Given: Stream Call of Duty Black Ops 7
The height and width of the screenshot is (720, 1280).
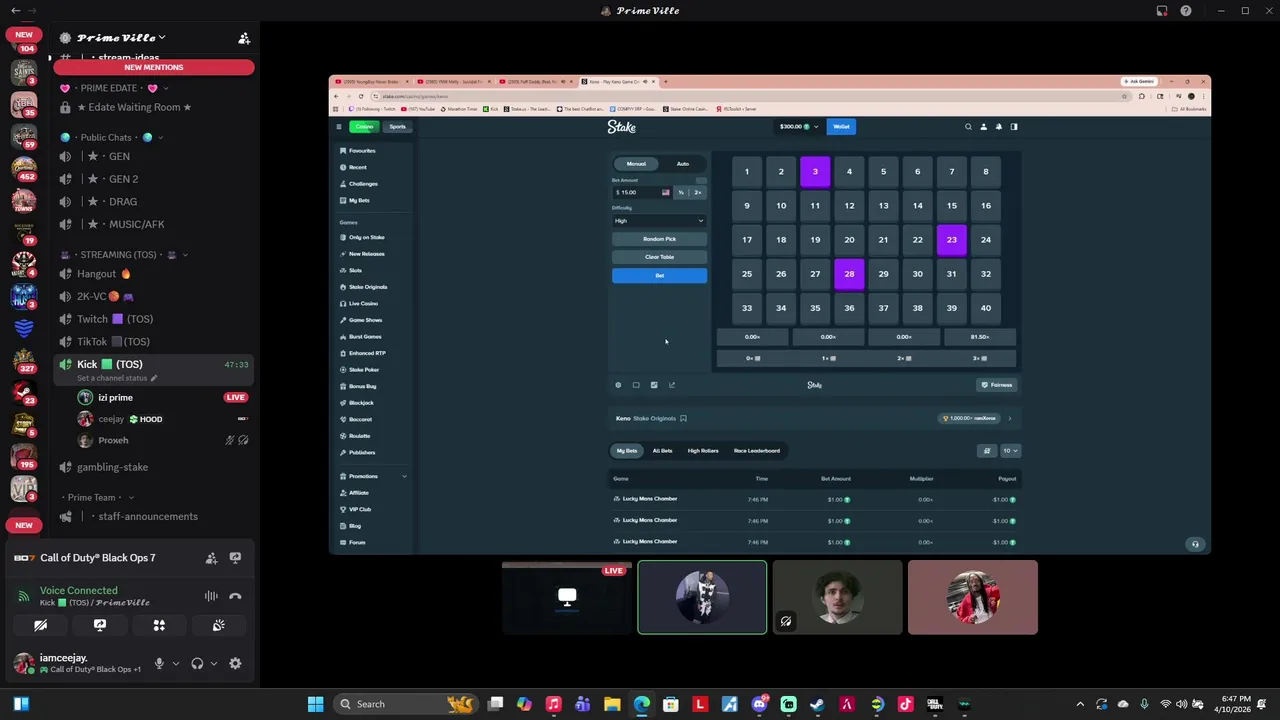Looking at the screenshot, I should coord(235,558).
